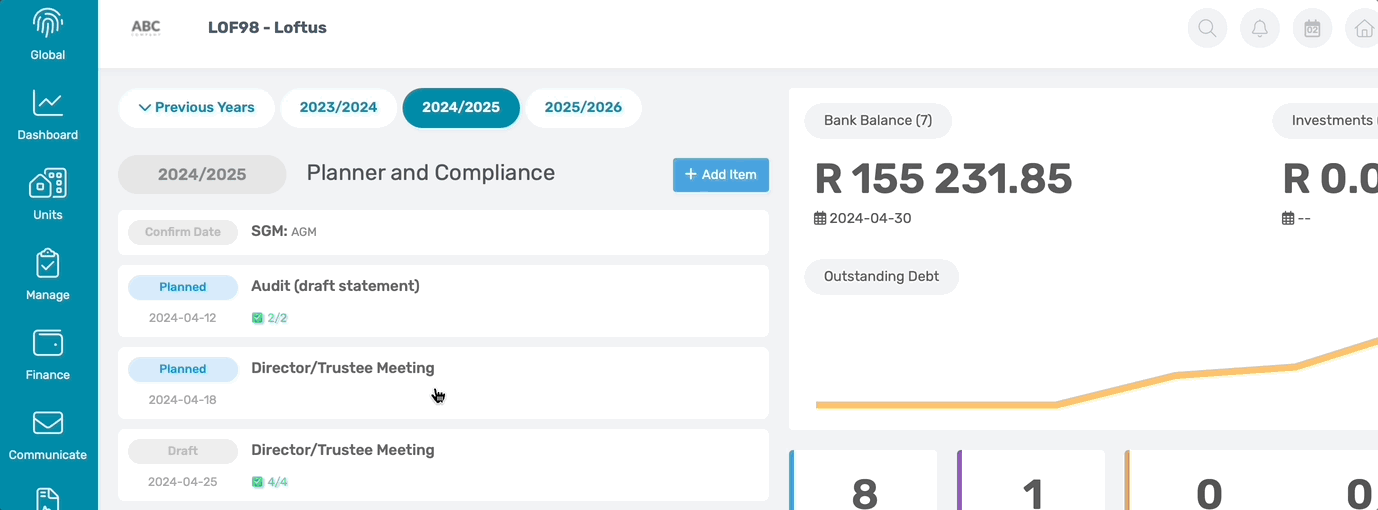Click the Add Item button
Screen dimensions: 1378x510
coord(721,175)
